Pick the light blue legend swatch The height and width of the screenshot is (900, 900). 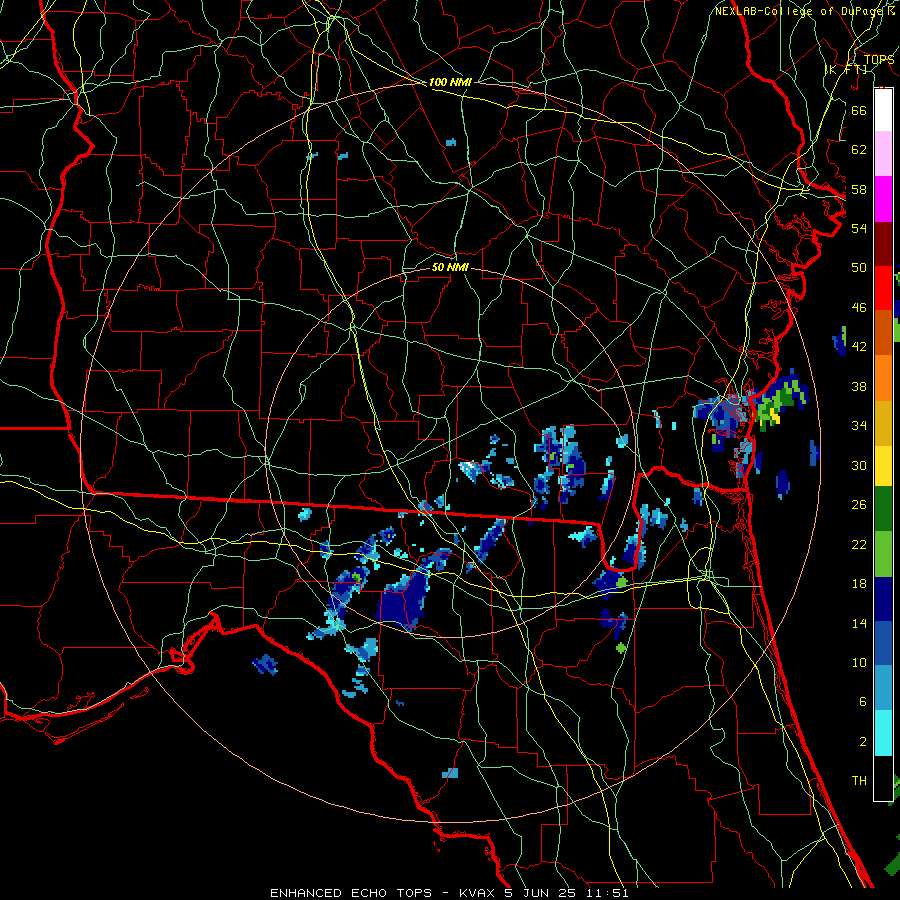coord(883,688)
